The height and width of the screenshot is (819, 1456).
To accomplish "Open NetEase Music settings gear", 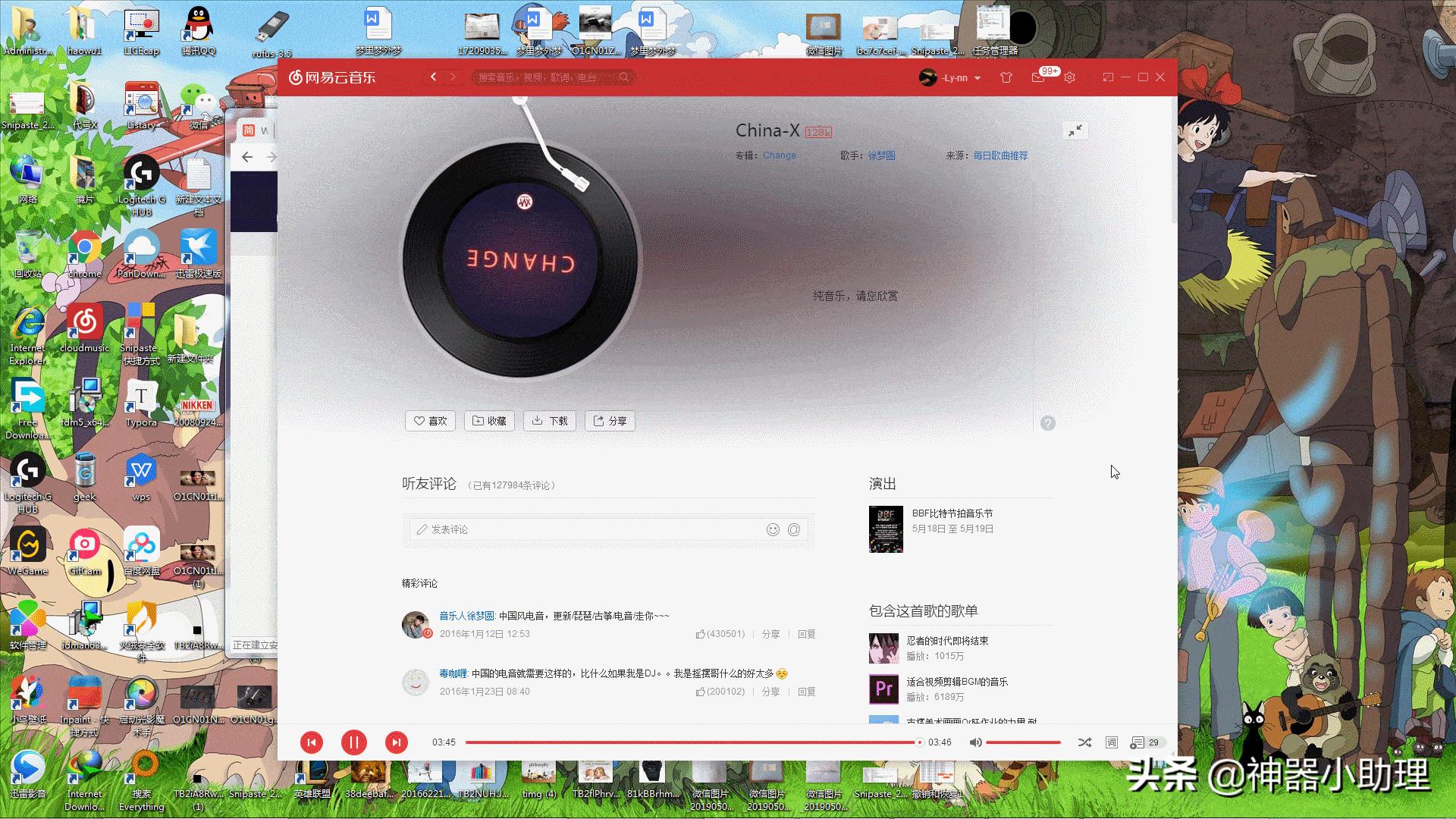I will tap(1069, 77).
